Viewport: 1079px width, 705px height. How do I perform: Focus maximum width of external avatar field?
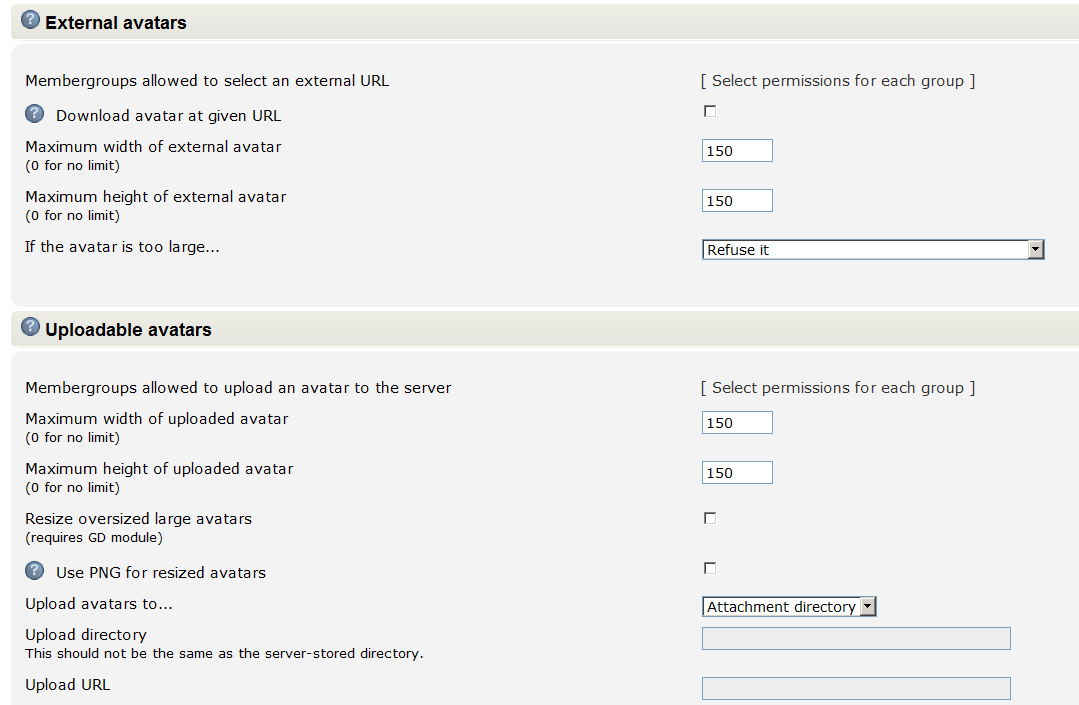(737, 151)
